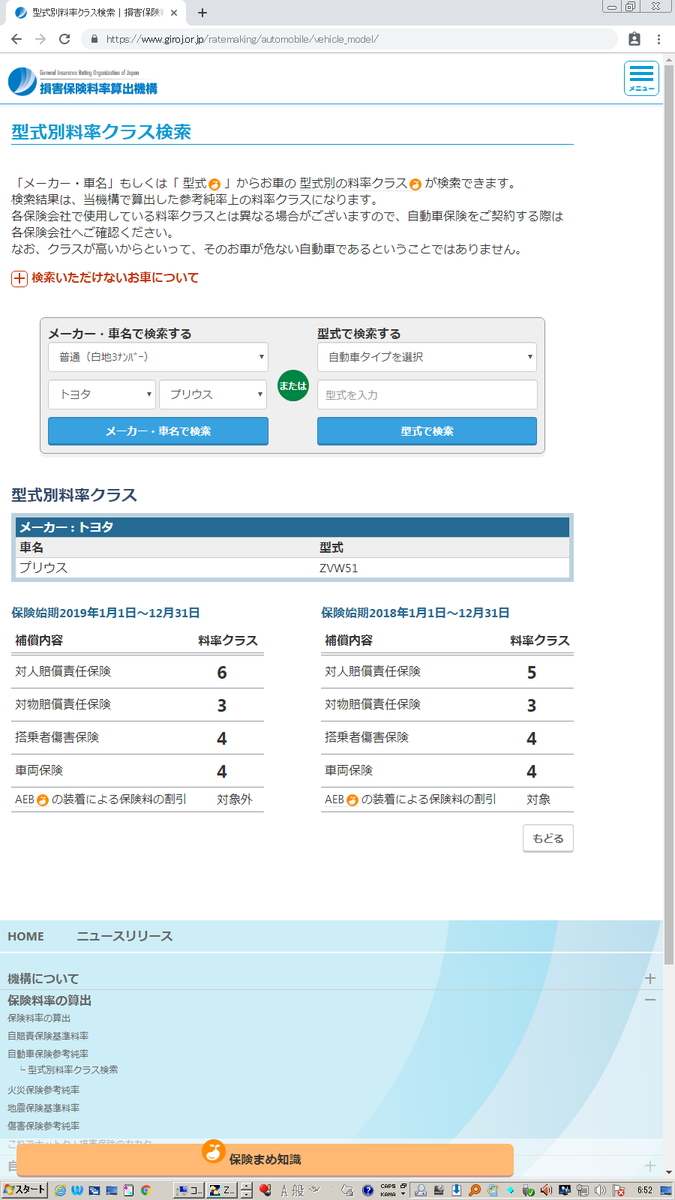Image resolution: width=675 pixels, height=1200 pixels.
Task: Open the HOME footer link
Action: (26, 937)
